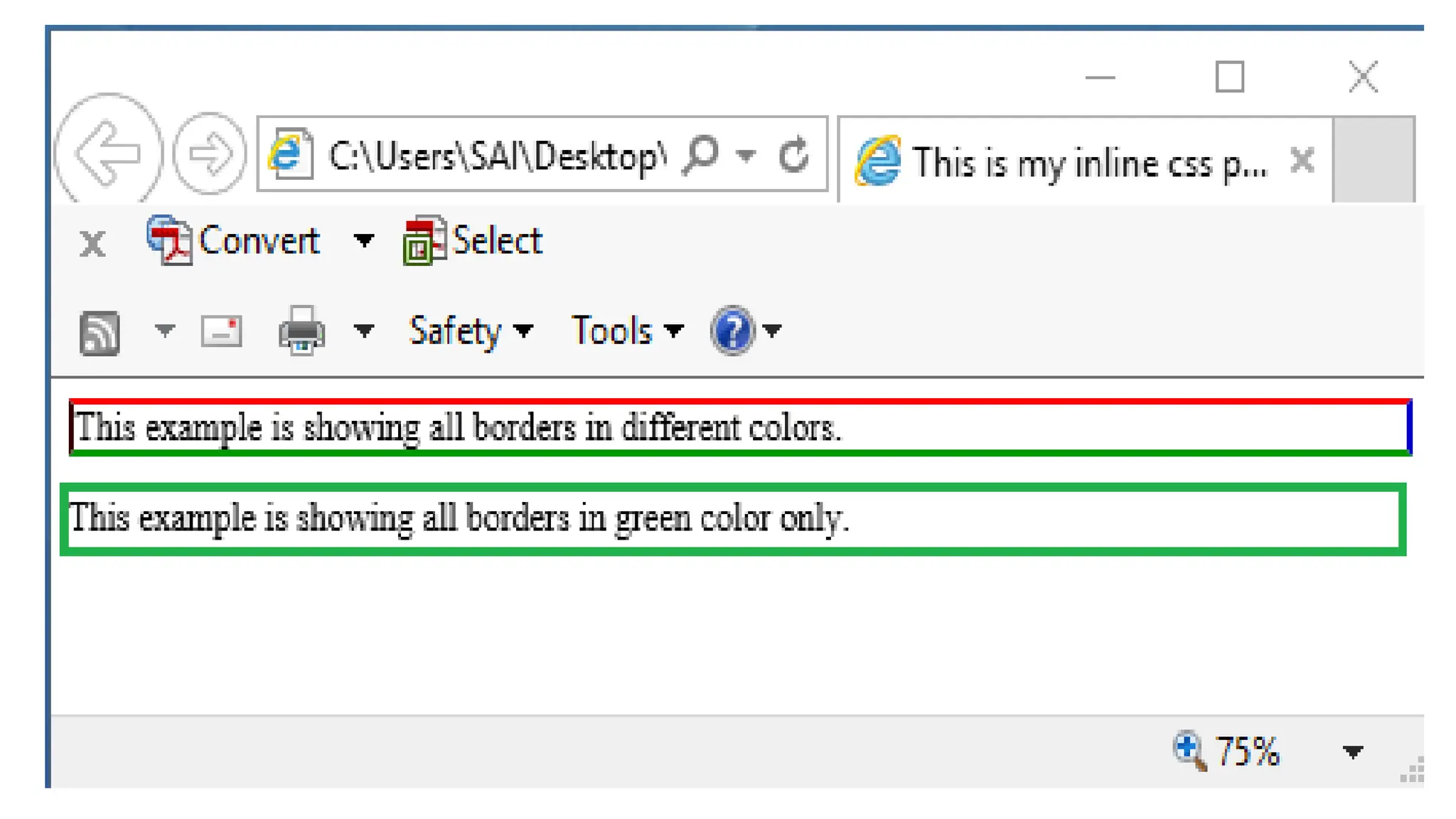This screenshot has width=1456, height=819.
Task: Click the Read mail envelope icon
Action: (x=221, y=331)
